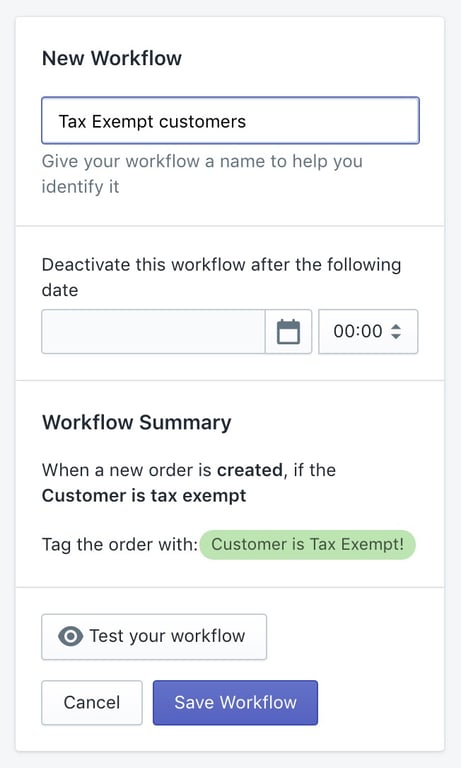Click the When a new order is text
Image resolution: width=461 pixels, height=768 pixels.
(x=126, y=470)
